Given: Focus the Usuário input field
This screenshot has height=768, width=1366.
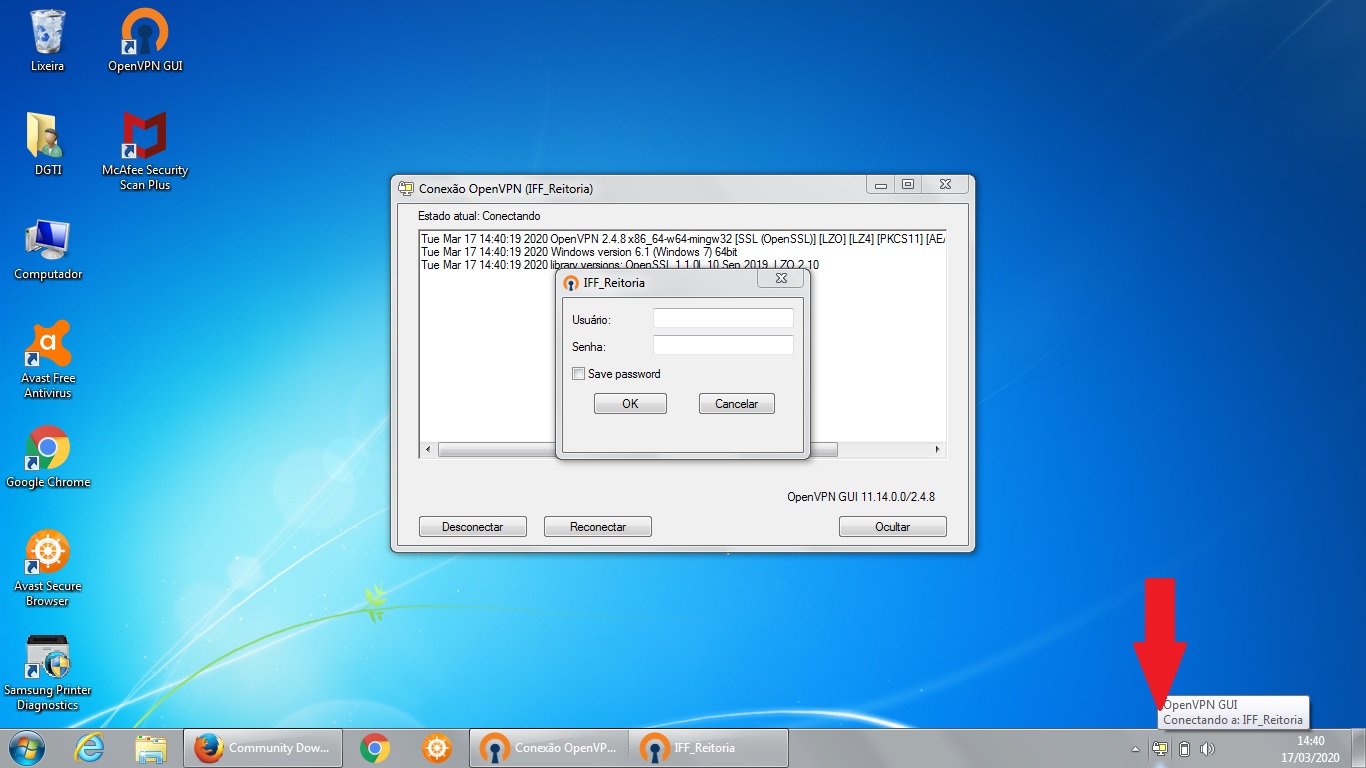Looking at the screenshot, I should (723, 318).
